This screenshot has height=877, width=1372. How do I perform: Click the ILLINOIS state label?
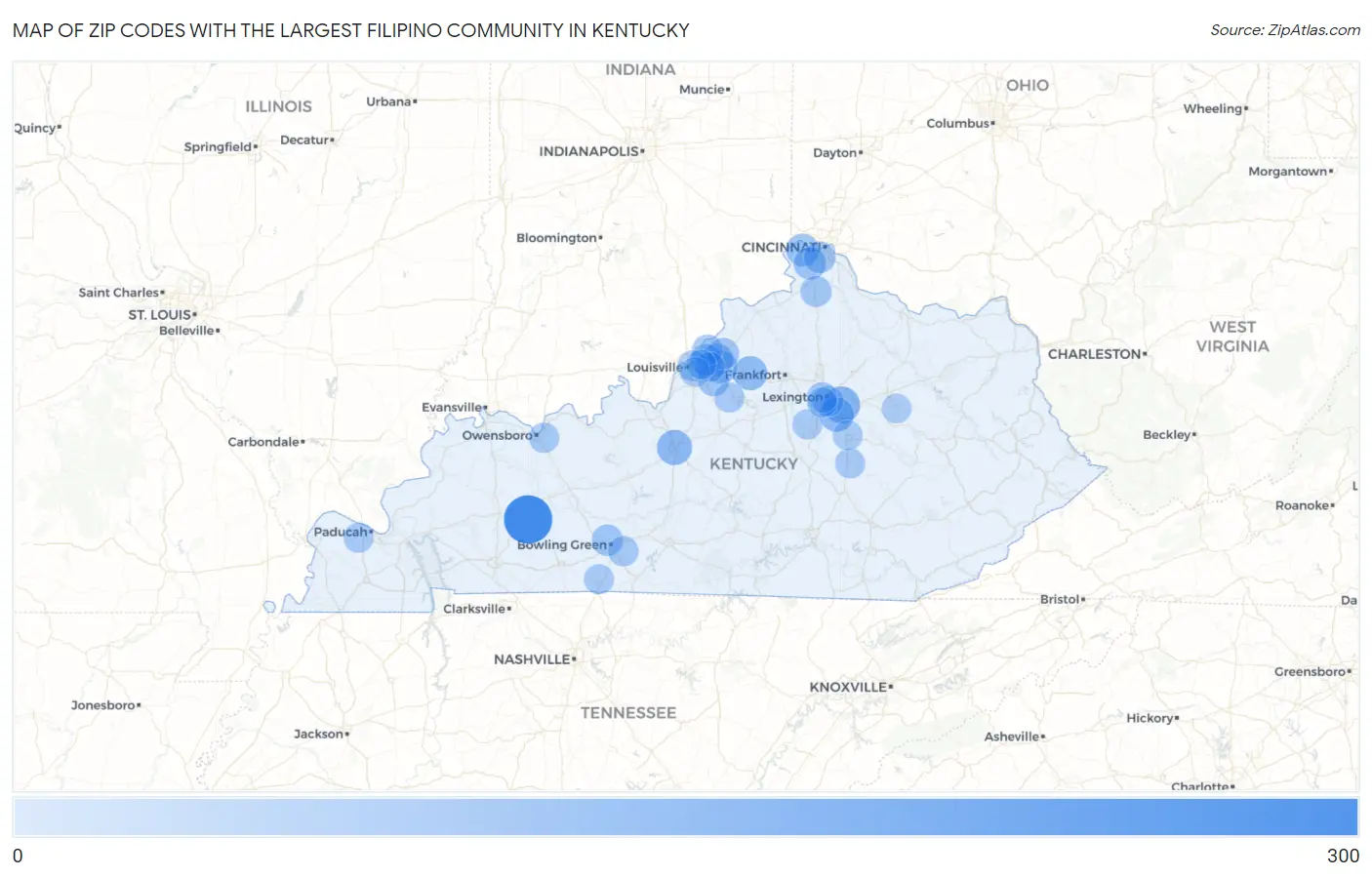[x=279, y=106]
